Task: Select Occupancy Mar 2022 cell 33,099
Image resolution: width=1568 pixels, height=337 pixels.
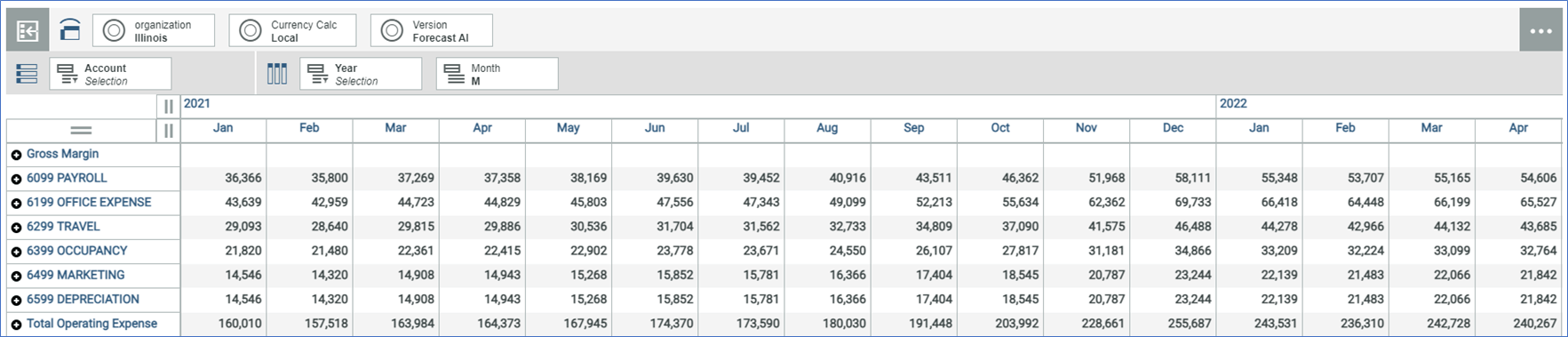Action: pyautogui.click(x=1432, y=251)
